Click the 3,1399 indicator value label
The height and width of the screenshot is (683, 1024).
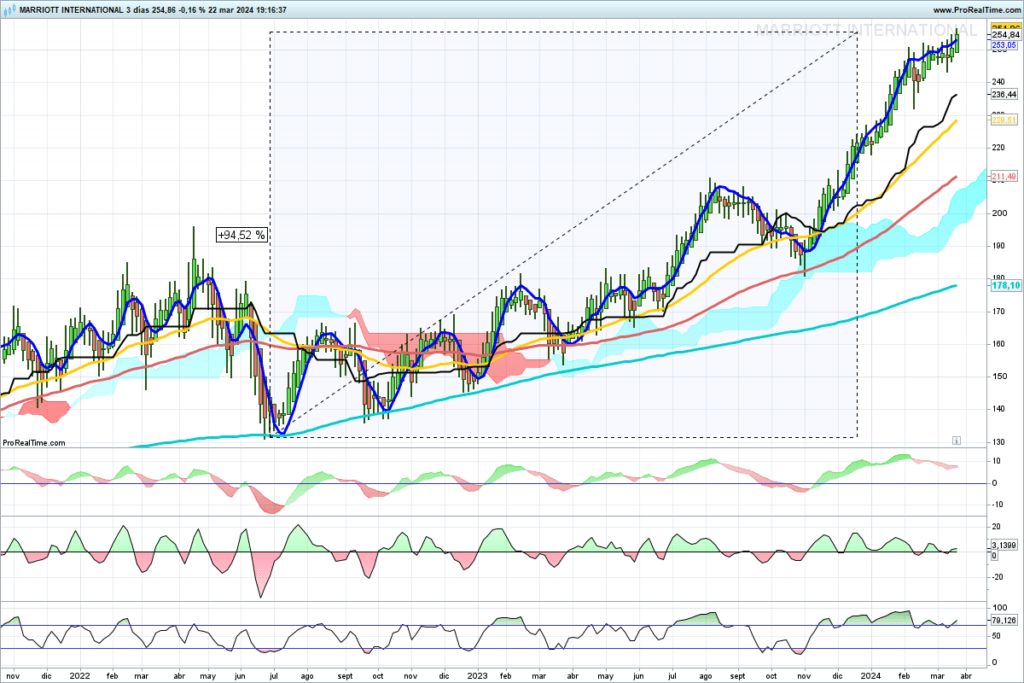tap(1004, 545)
